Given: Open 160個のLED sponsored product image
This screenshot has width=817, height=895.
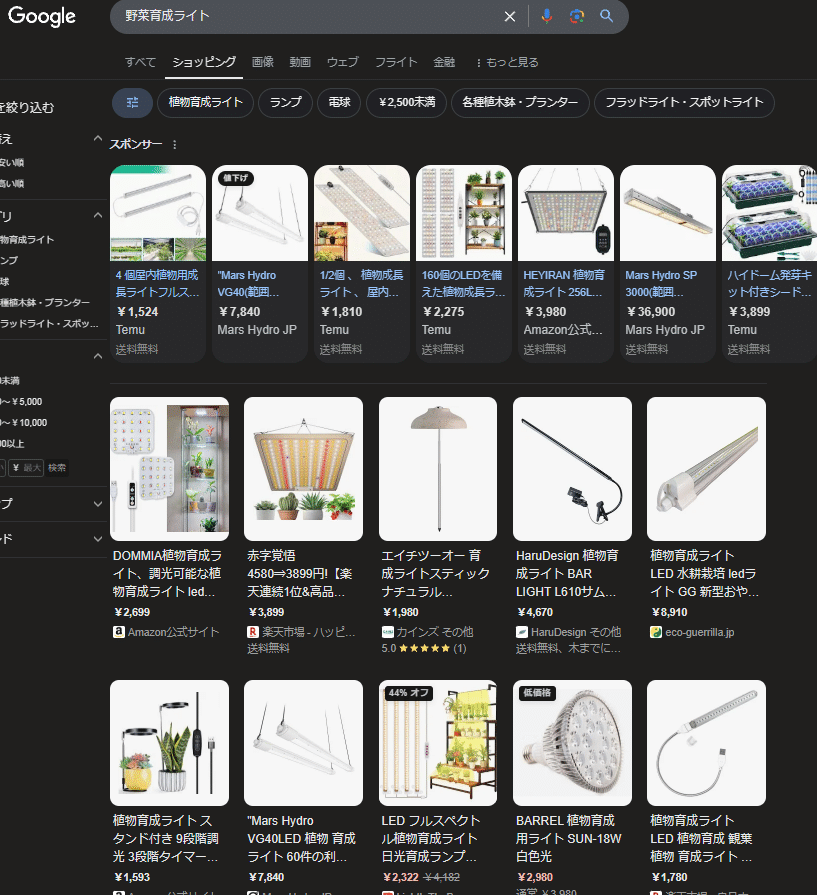Looking at the screenshot, I should (464, 213).
